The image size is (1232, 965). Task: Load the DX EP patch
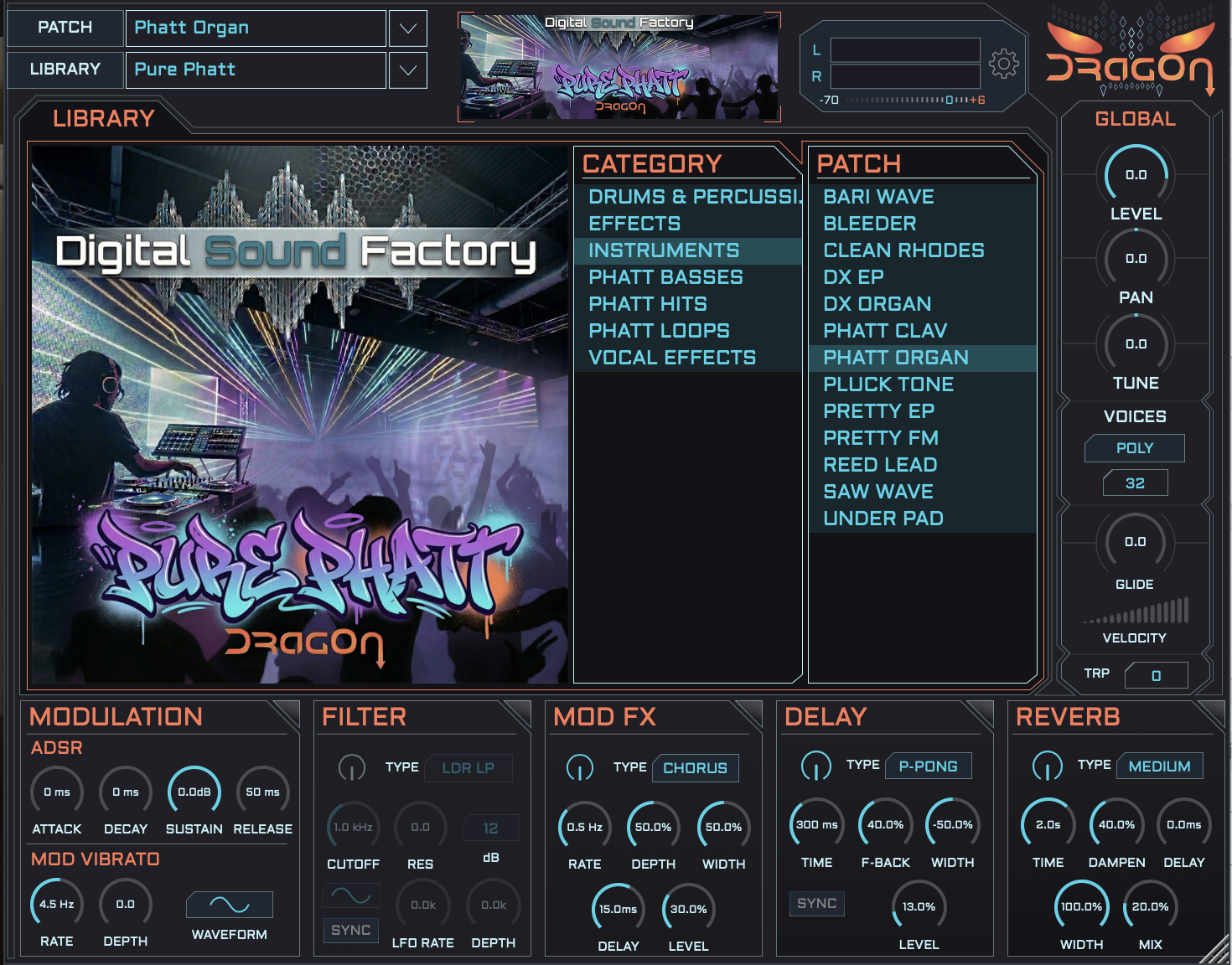tap(923, 277)
